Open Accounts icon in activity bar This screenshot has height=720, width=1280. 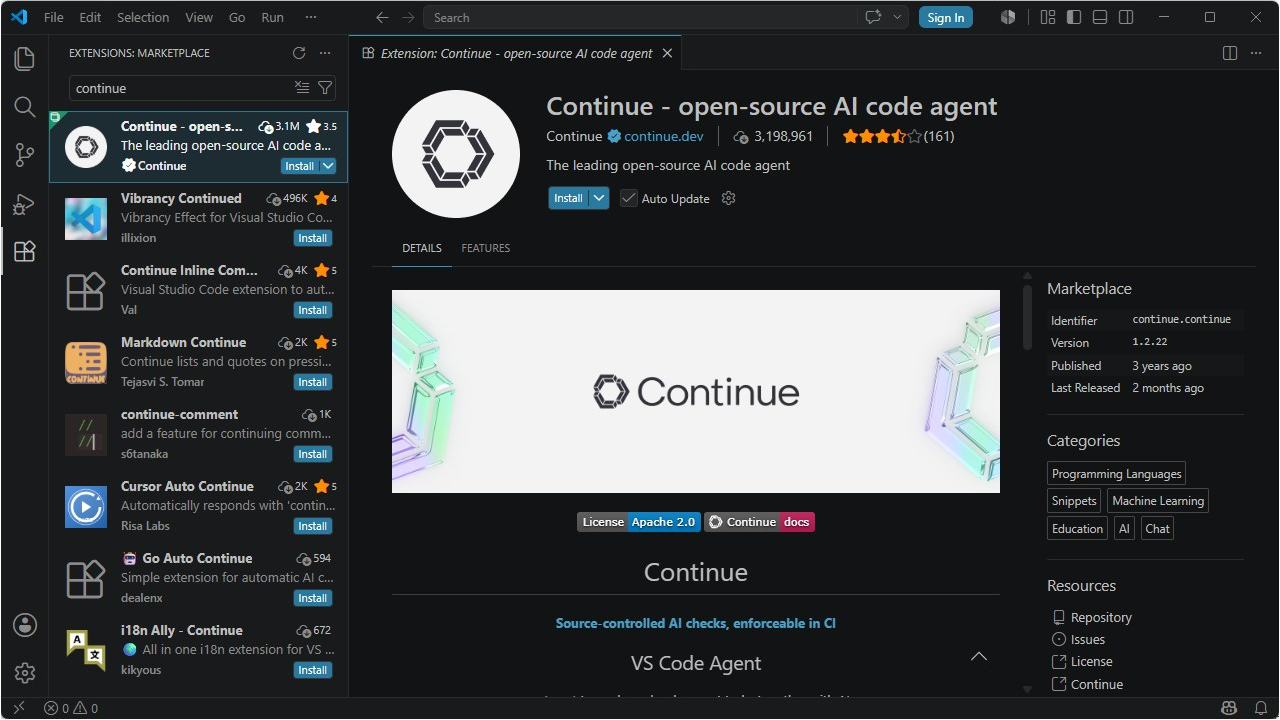click(x=24, y=625)
